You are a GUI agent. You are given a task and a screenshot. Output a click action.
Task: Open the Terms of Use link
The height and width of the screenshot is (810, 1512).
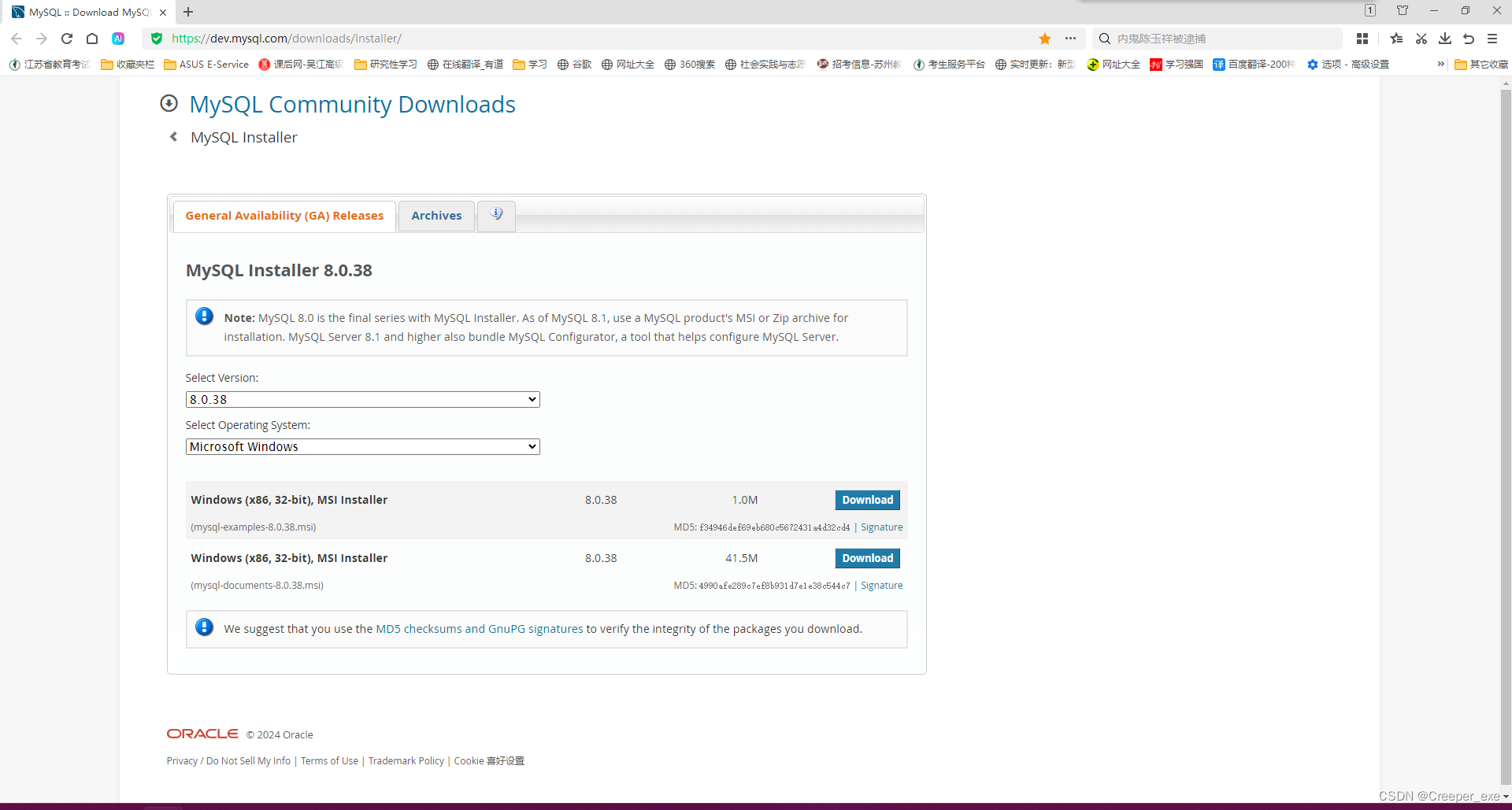click(329, 761)
